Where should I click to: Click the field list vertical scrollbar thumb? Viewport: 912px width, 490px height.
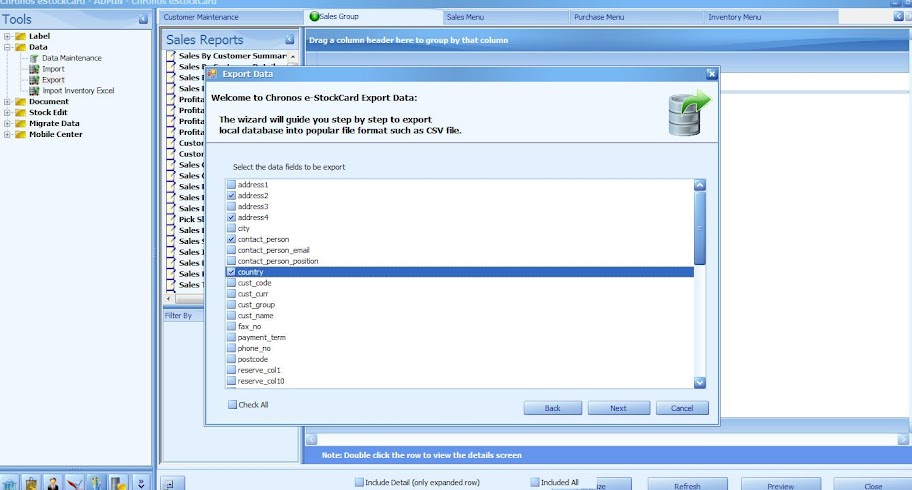click(x=700, y=228)
